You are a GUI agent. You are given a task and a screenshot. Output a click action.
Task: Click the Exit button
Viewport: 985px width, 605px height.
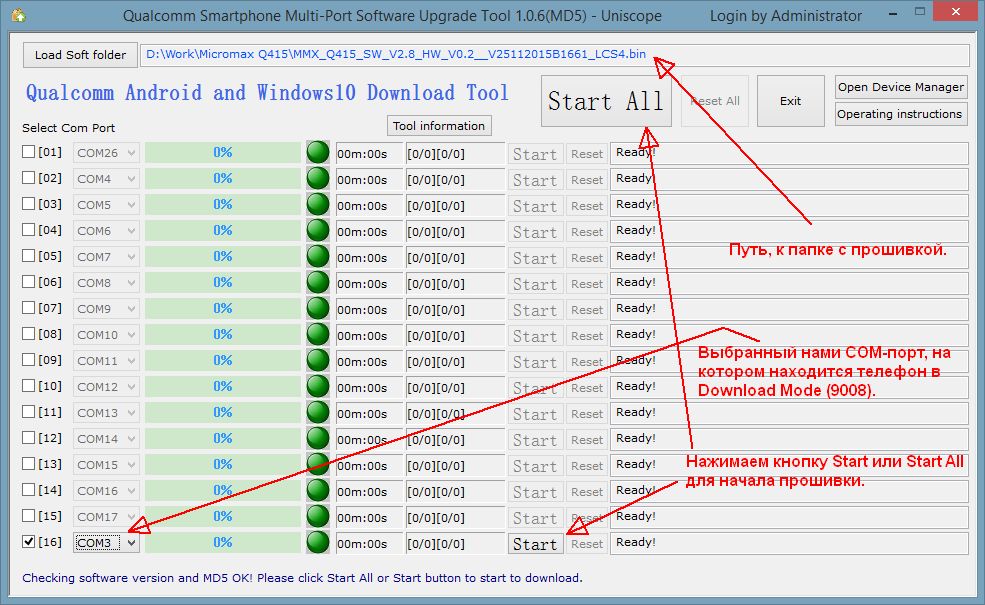coord(790,101)
